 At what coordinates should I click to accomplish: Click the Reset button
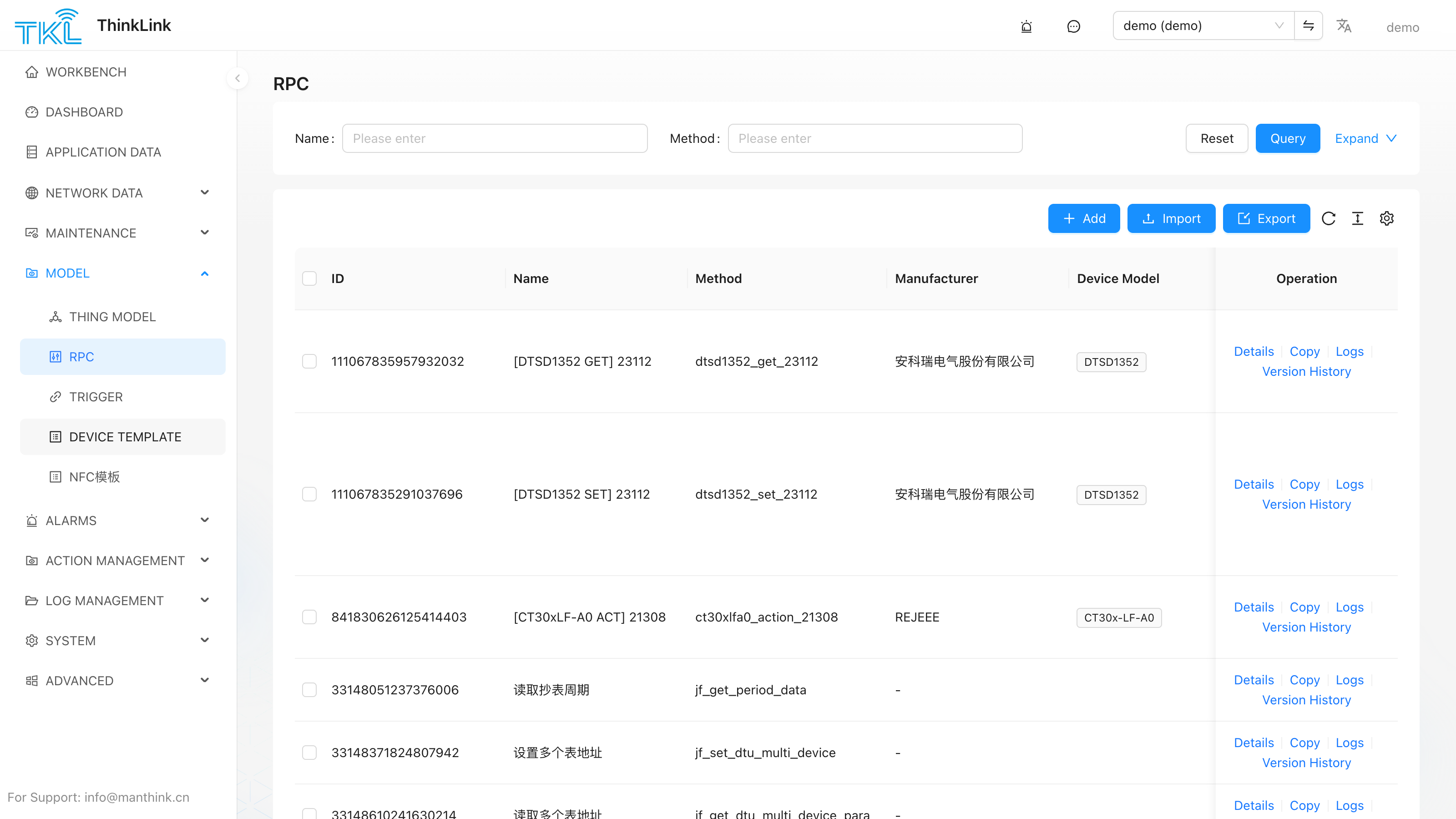coord(1217,138)
